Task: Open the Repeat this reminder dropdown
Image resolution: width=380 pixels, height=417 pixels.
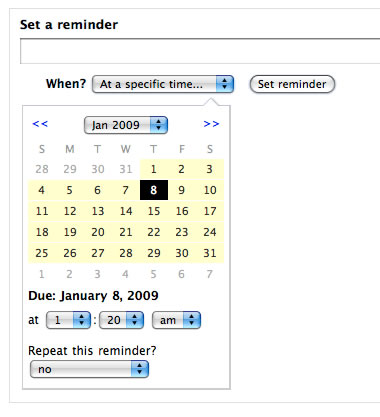Action: [89, 369]
